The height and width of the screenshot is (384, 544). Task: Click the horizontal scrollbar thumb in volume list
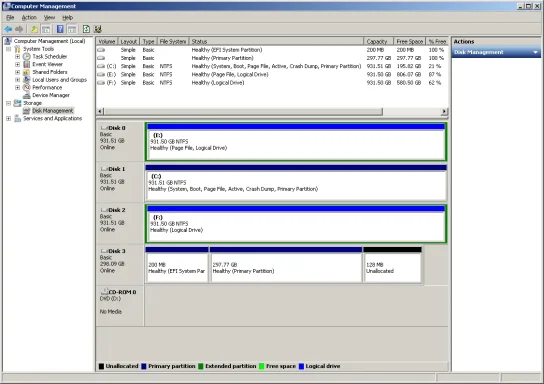pos(243,111)
